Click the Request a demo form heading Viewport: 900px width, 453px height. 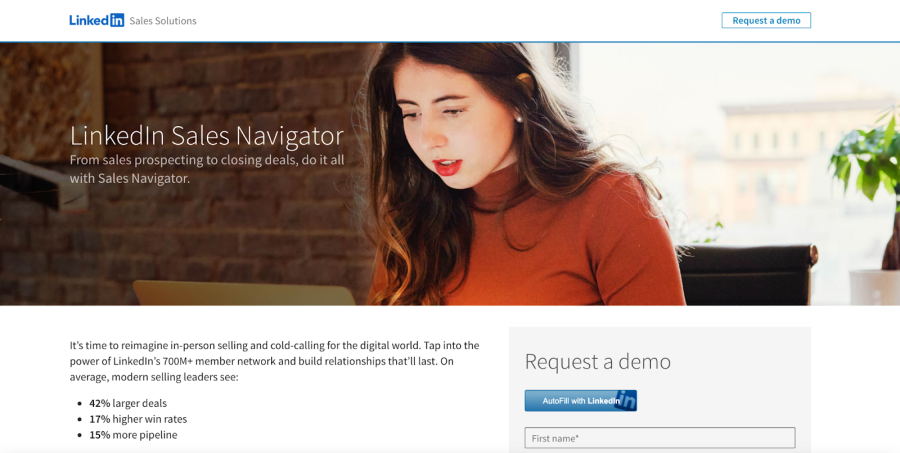pyautogui.click(x=598, y=361)
